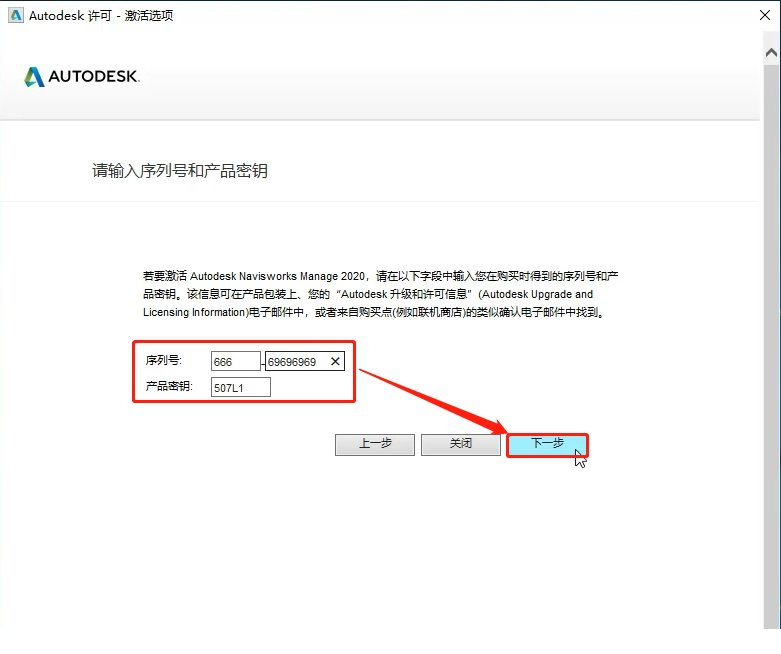Click the serial number prefix field 666

point(236,362)
